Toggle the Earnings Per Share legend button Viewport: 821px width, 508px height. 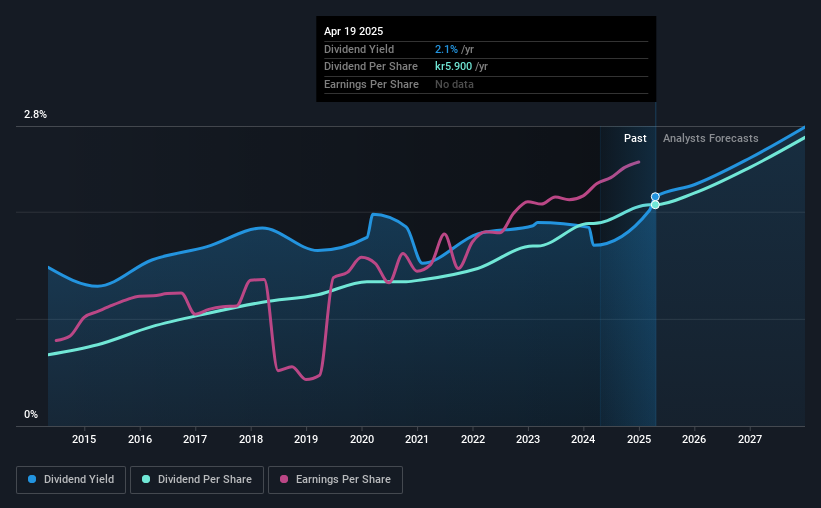(335, 480)
